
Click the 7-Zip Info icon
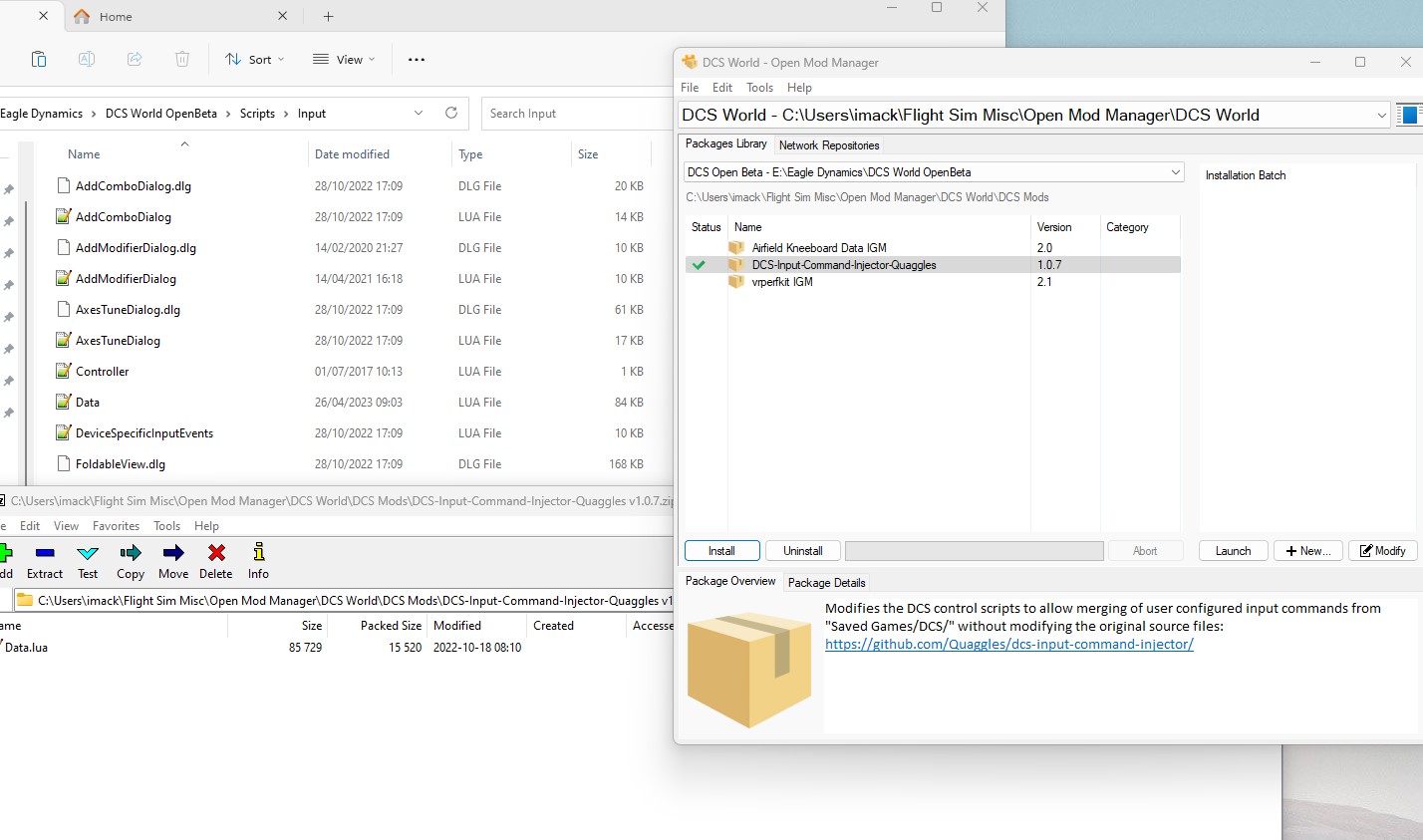point(259,552)
